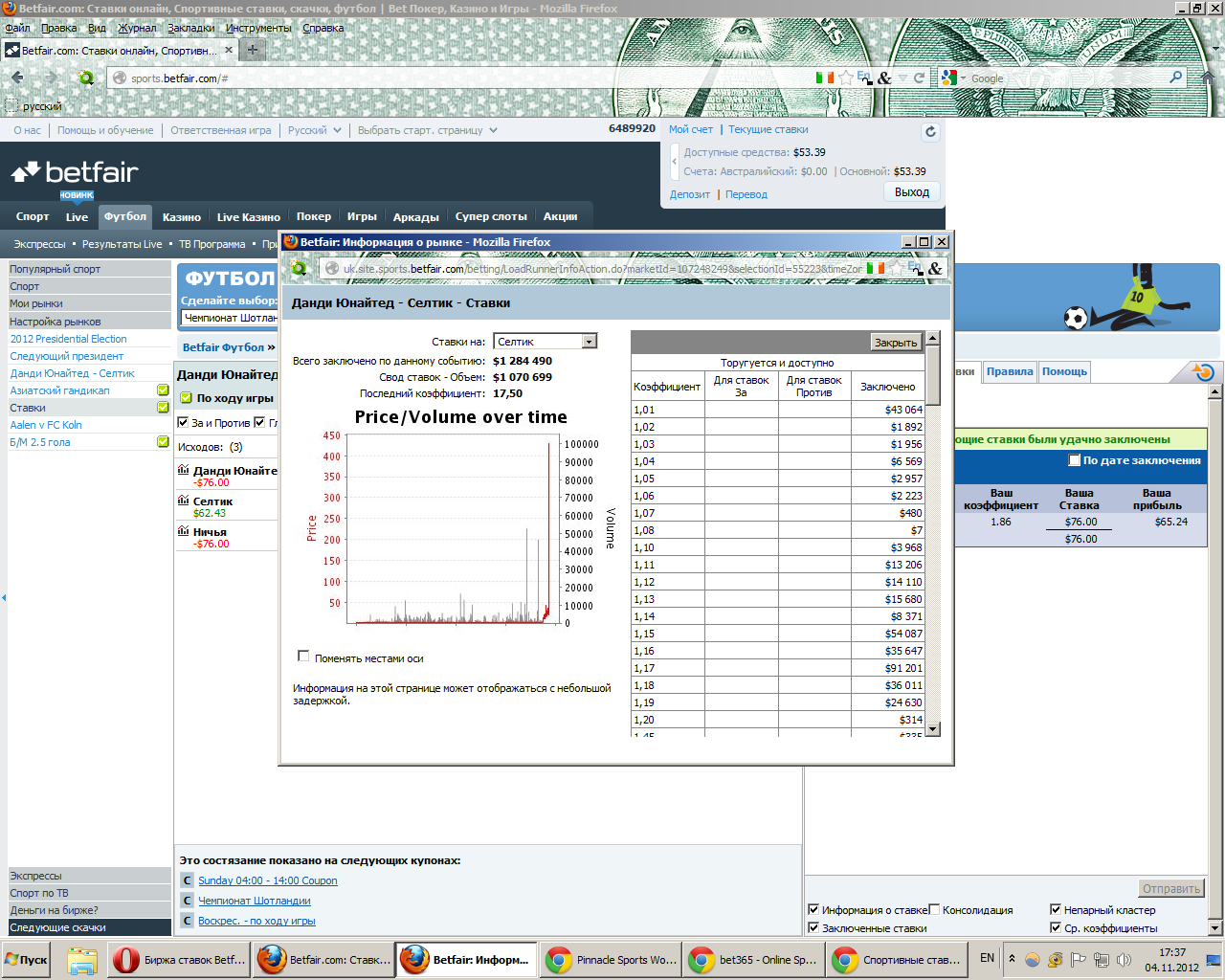The image size is (1225, 980).
Task: Collapse the account panel with the left arrow
Action: 675,162
